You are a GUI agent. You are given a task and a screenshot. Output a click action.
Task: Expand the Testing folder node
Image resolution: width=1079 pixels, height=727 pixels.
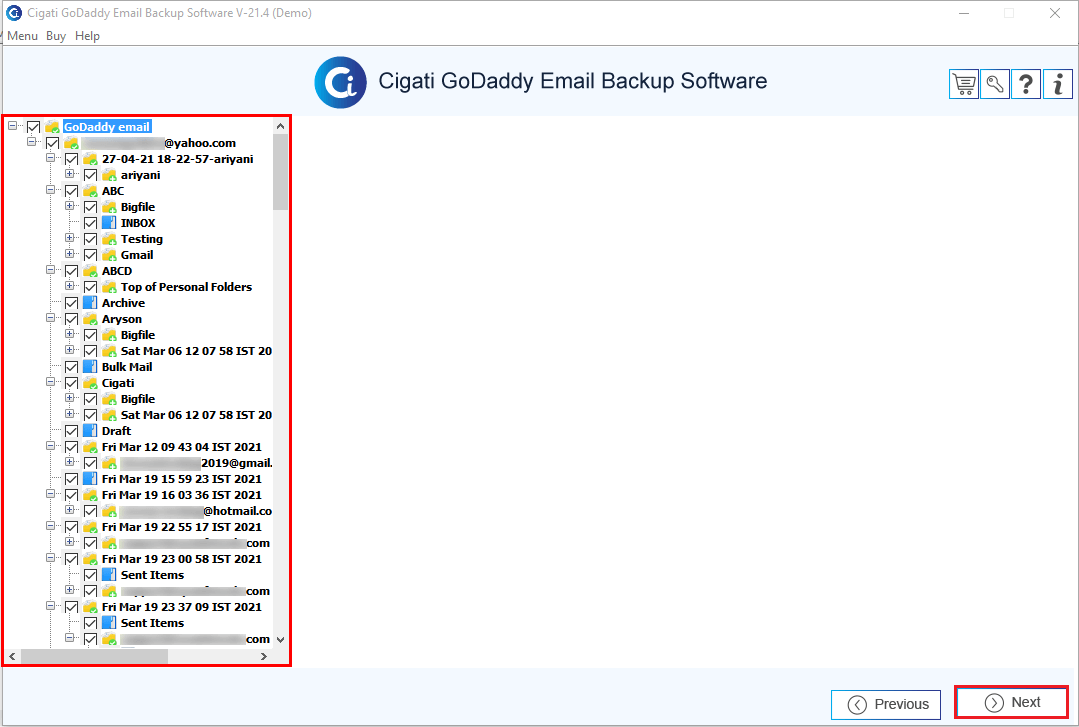[x=70, y=238]
